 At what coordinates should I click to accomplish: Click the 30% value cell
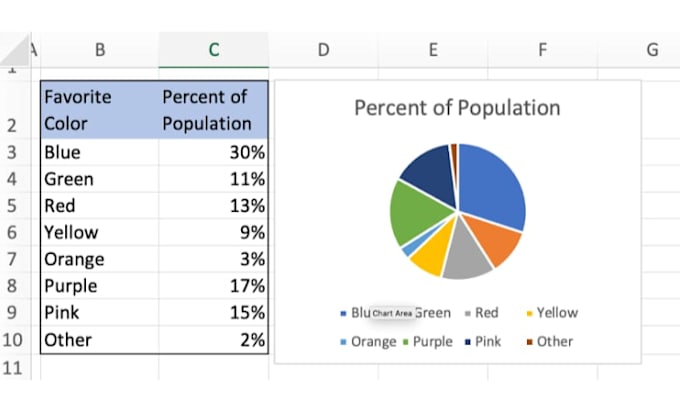pos(213,152)
